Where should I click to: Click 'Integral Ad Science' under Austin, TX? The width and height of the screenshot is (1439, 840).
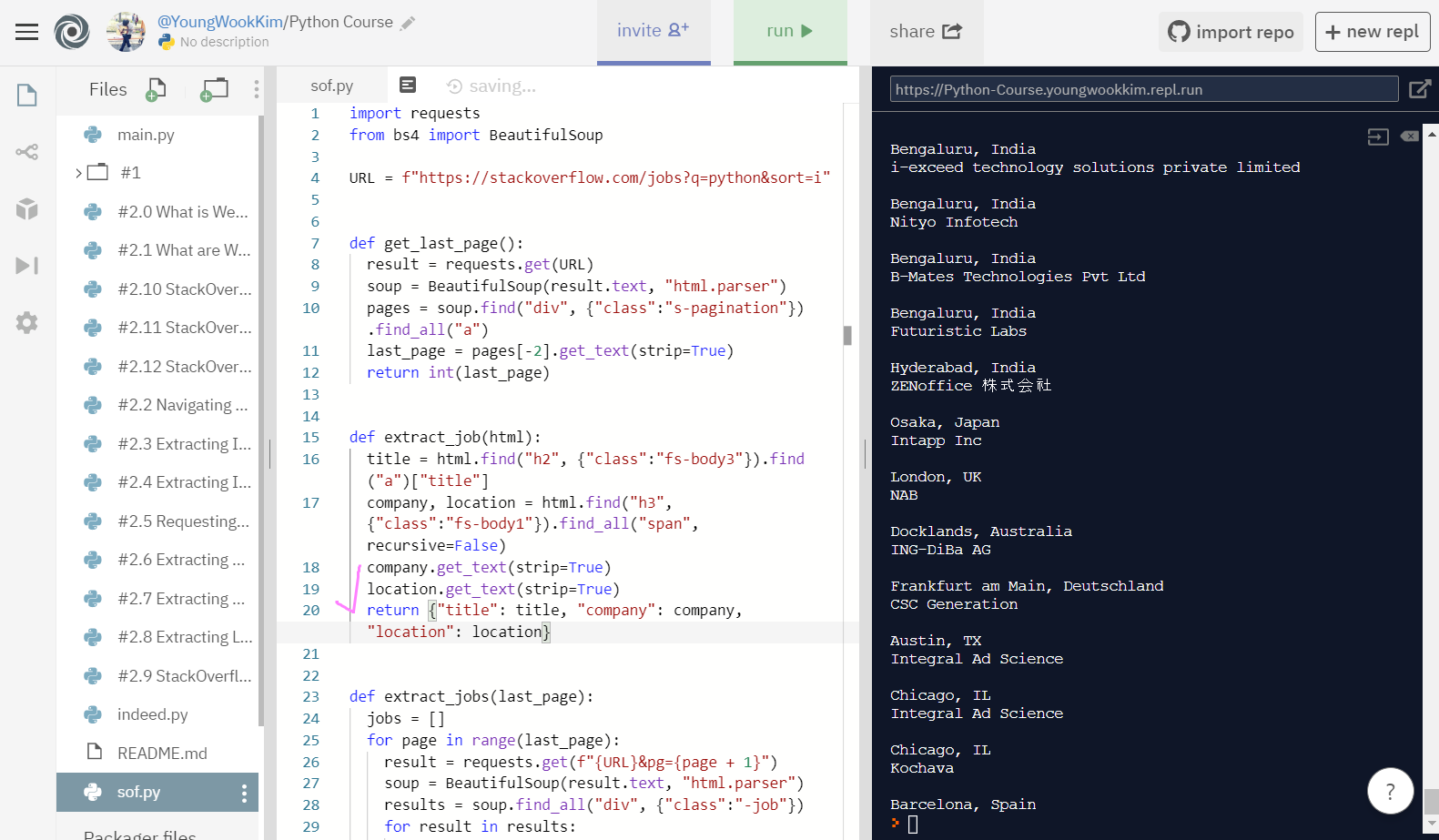tap(977, 659)
